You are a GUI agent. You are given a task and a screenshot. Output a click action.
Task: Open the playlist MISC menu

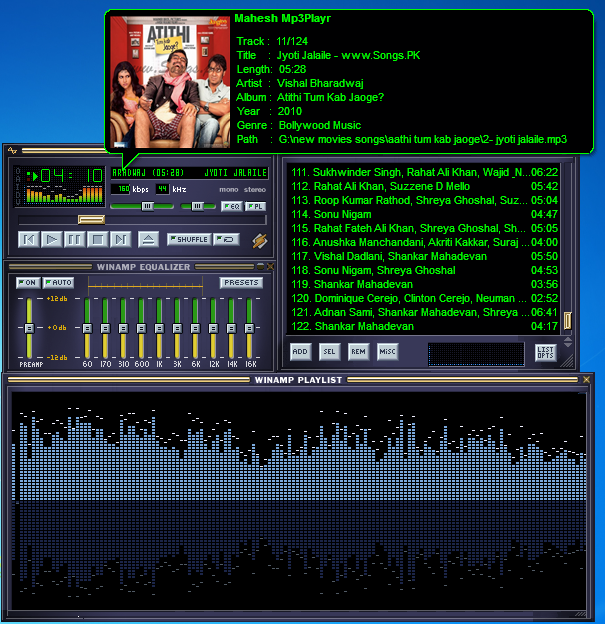pos(387,352)
